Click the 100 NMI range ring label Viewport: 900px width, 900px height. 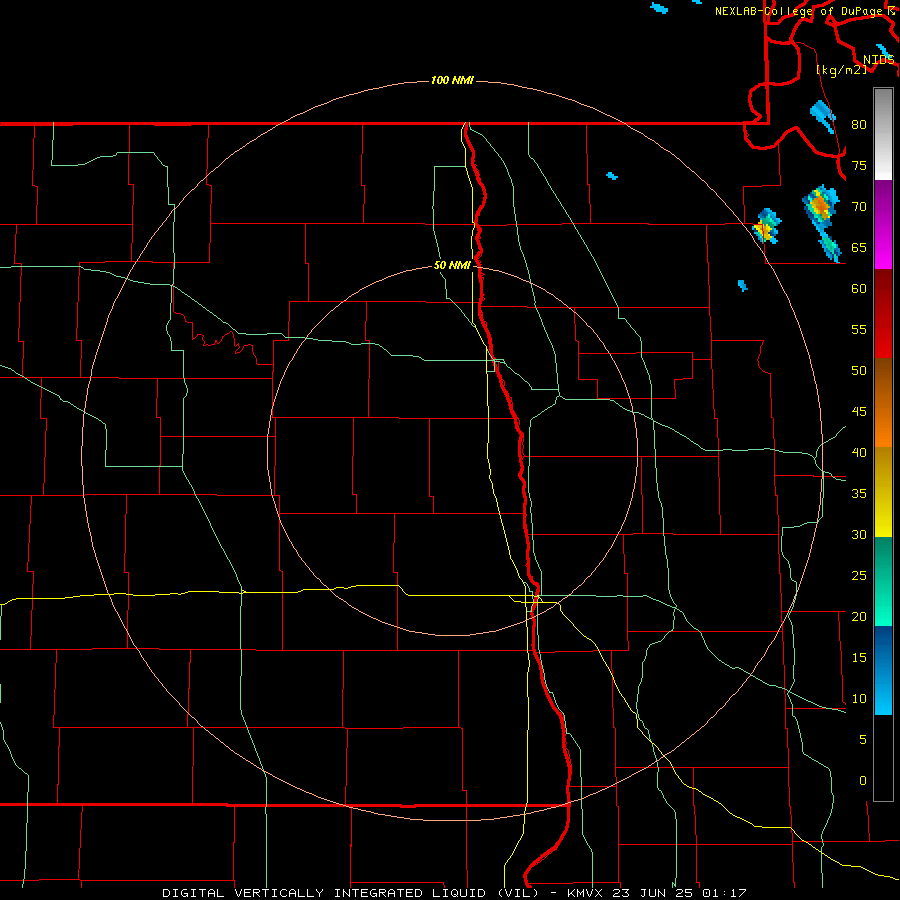point(452,80)
